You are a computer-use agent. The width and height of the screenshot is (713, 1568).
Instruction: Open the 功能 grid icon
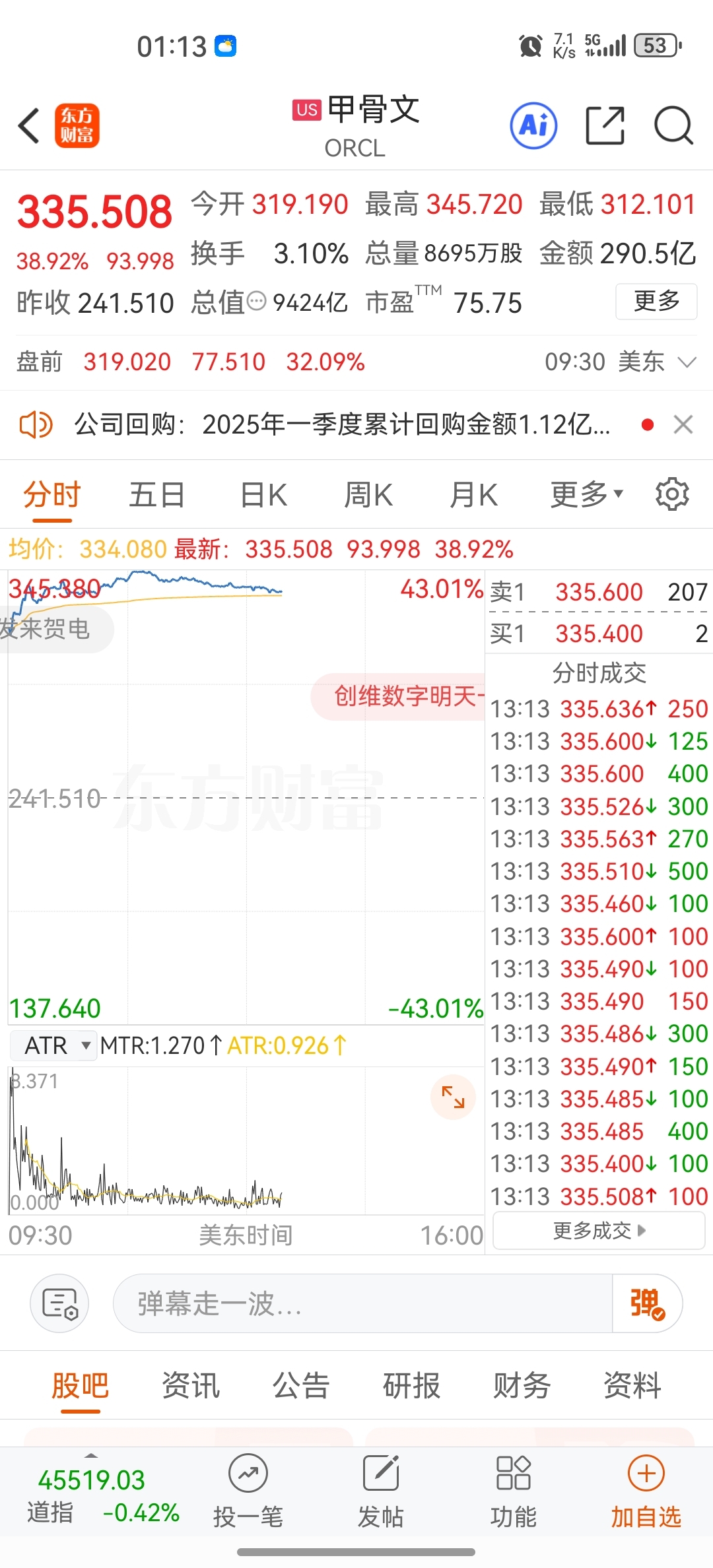[513, 1474]
